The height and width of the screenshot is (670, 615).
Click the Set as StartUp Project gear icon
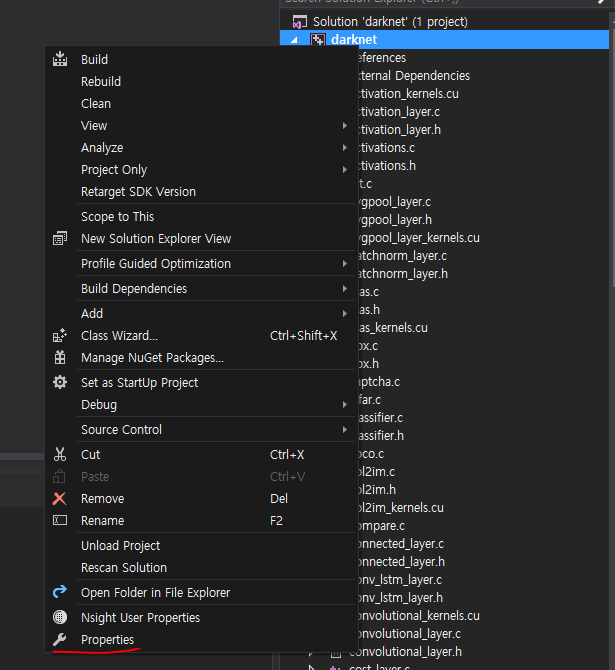[x=60, y=382]
